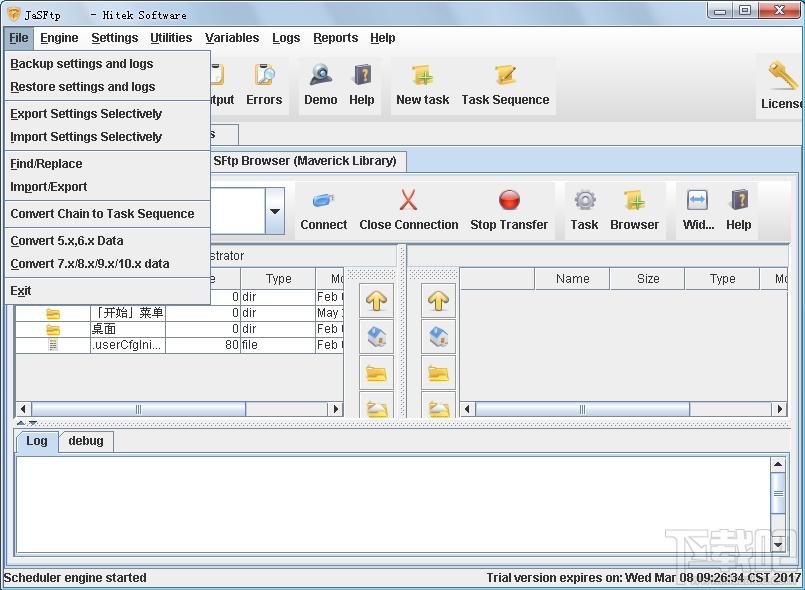Click the Close Connection red X
The image size is (805, 590).
point(409,211)
